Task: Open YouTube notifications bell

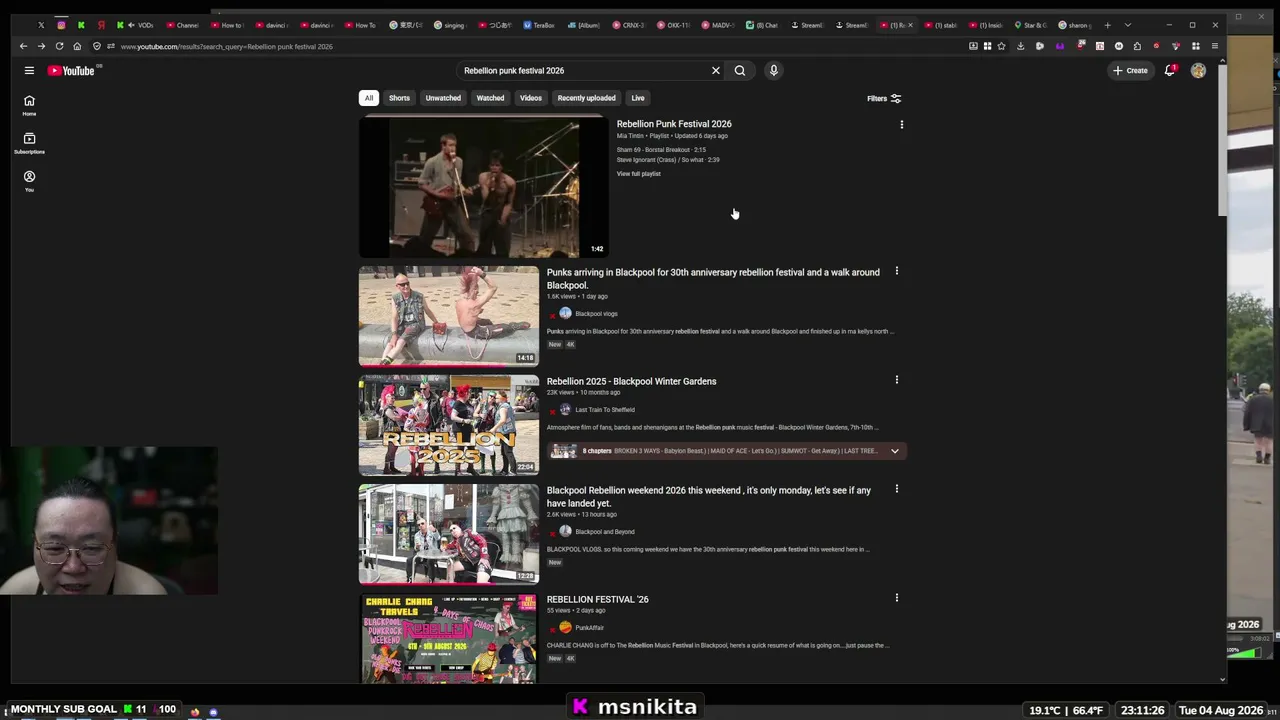Action: coord(1169,70)
